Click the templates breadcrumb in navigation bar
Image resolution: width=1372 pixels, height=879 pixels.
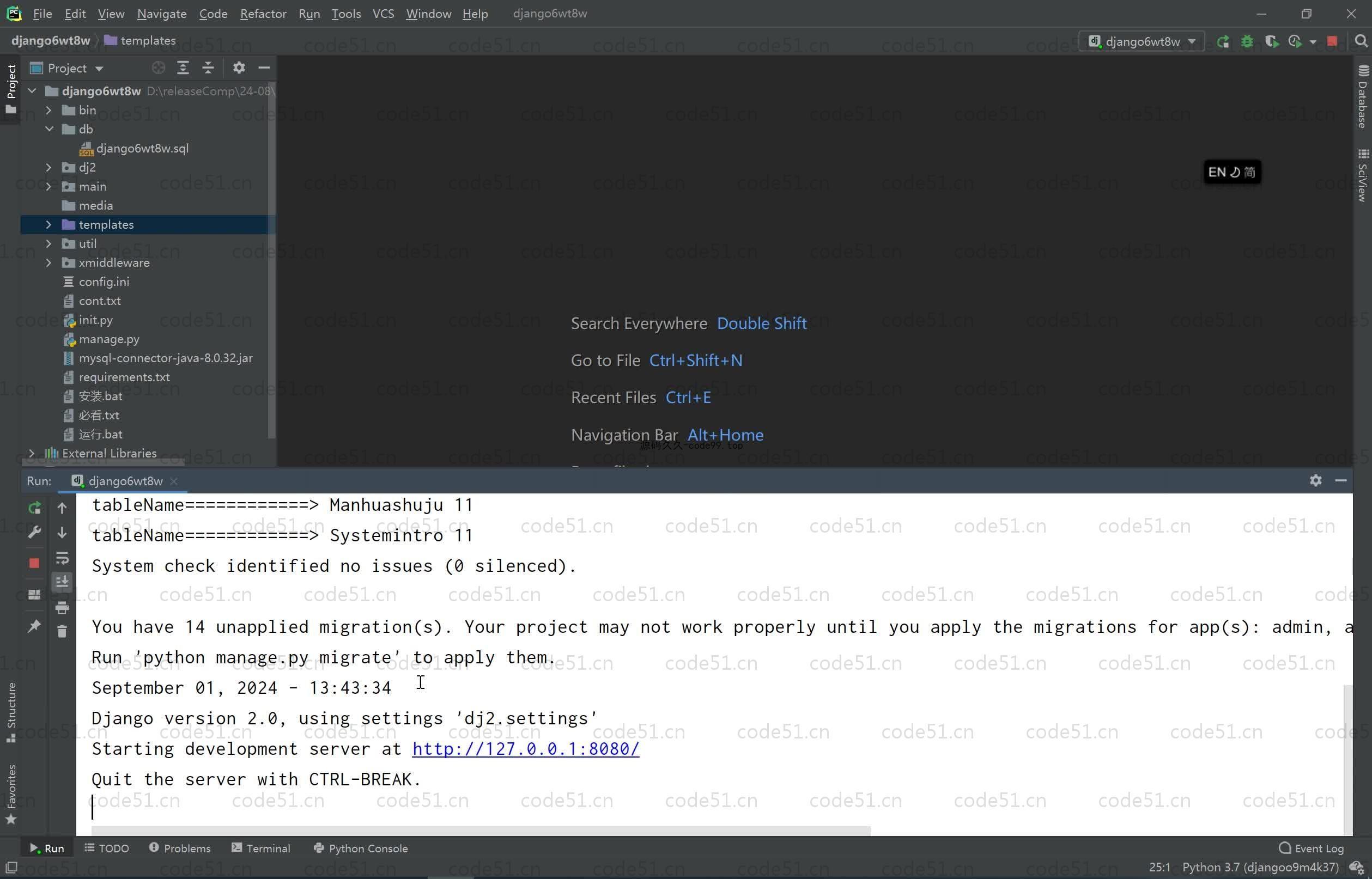click(x=141, y=40)
